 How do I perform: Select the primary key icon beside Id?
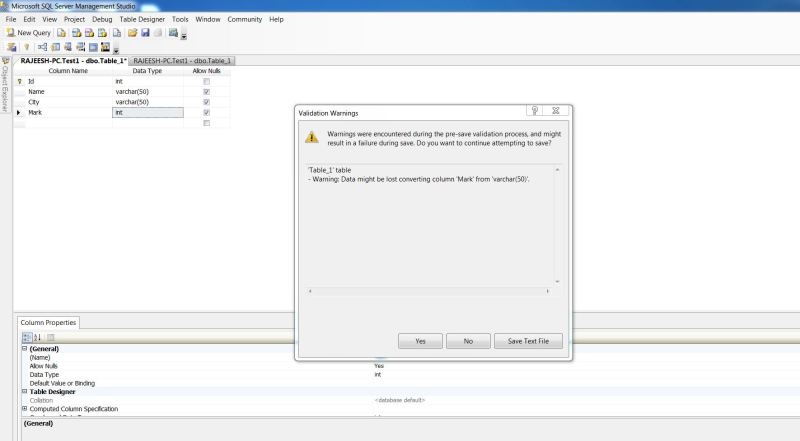click(x=19, y=82)
